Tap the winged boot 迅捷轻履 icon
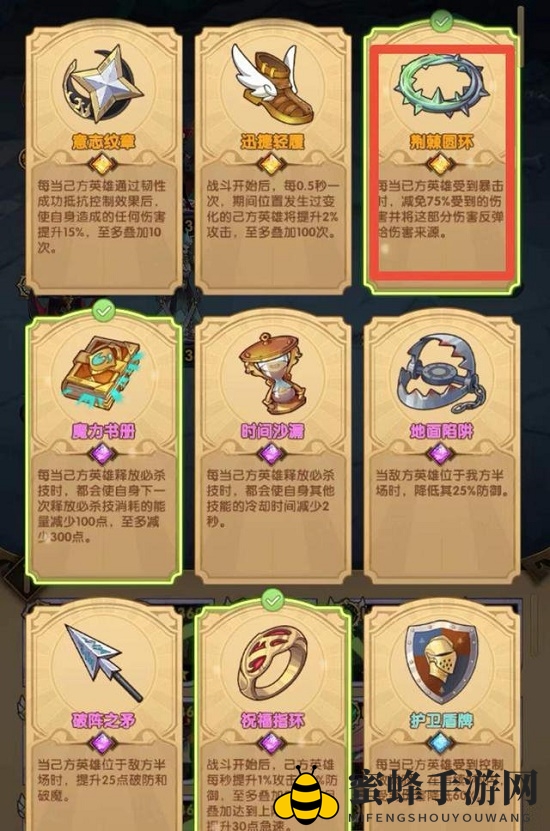Screen dimensions: 550x831 (x=270, y=83)
